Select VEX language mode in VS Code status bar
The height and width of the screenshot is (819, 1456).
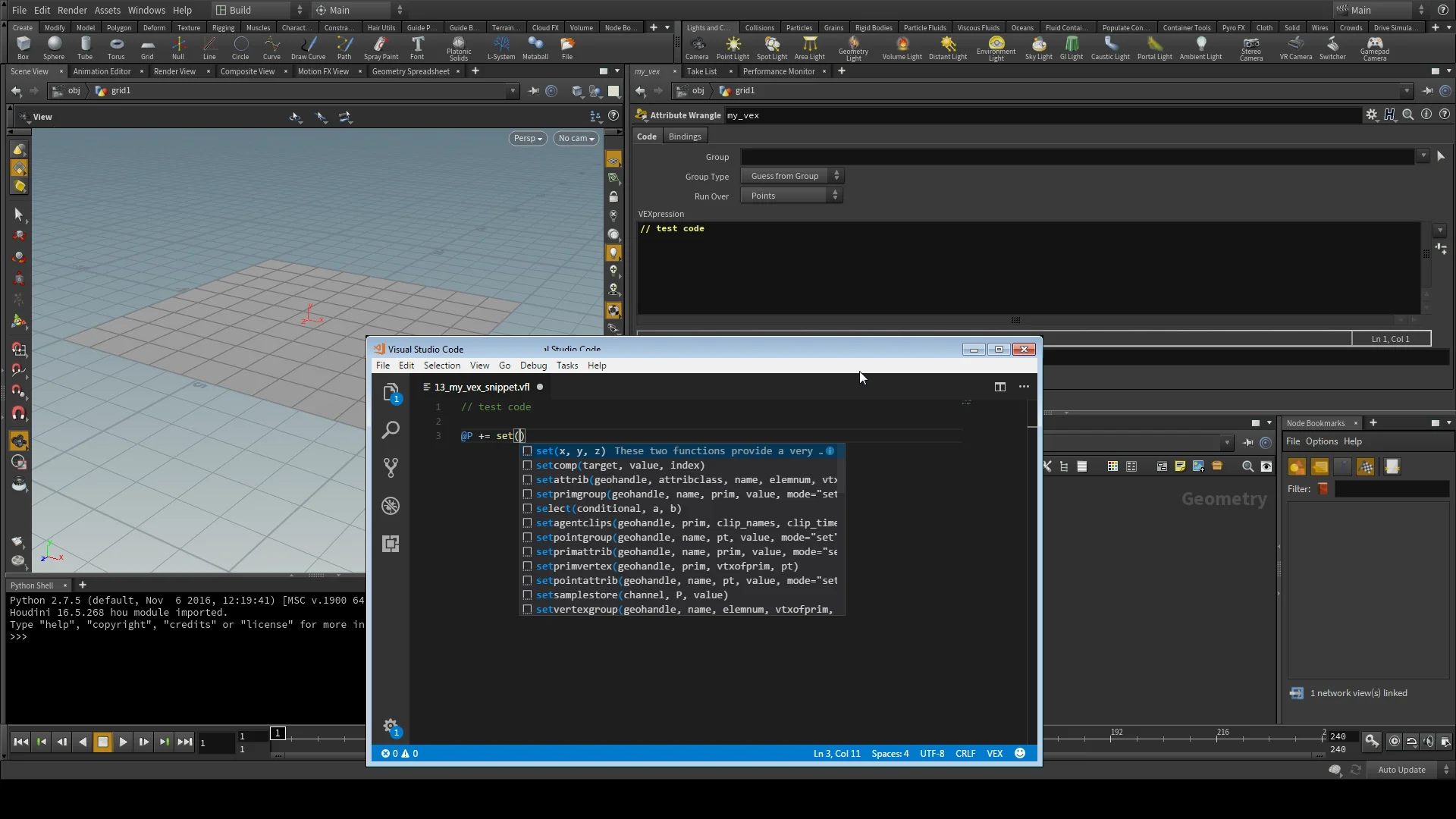tap(994, 753)
